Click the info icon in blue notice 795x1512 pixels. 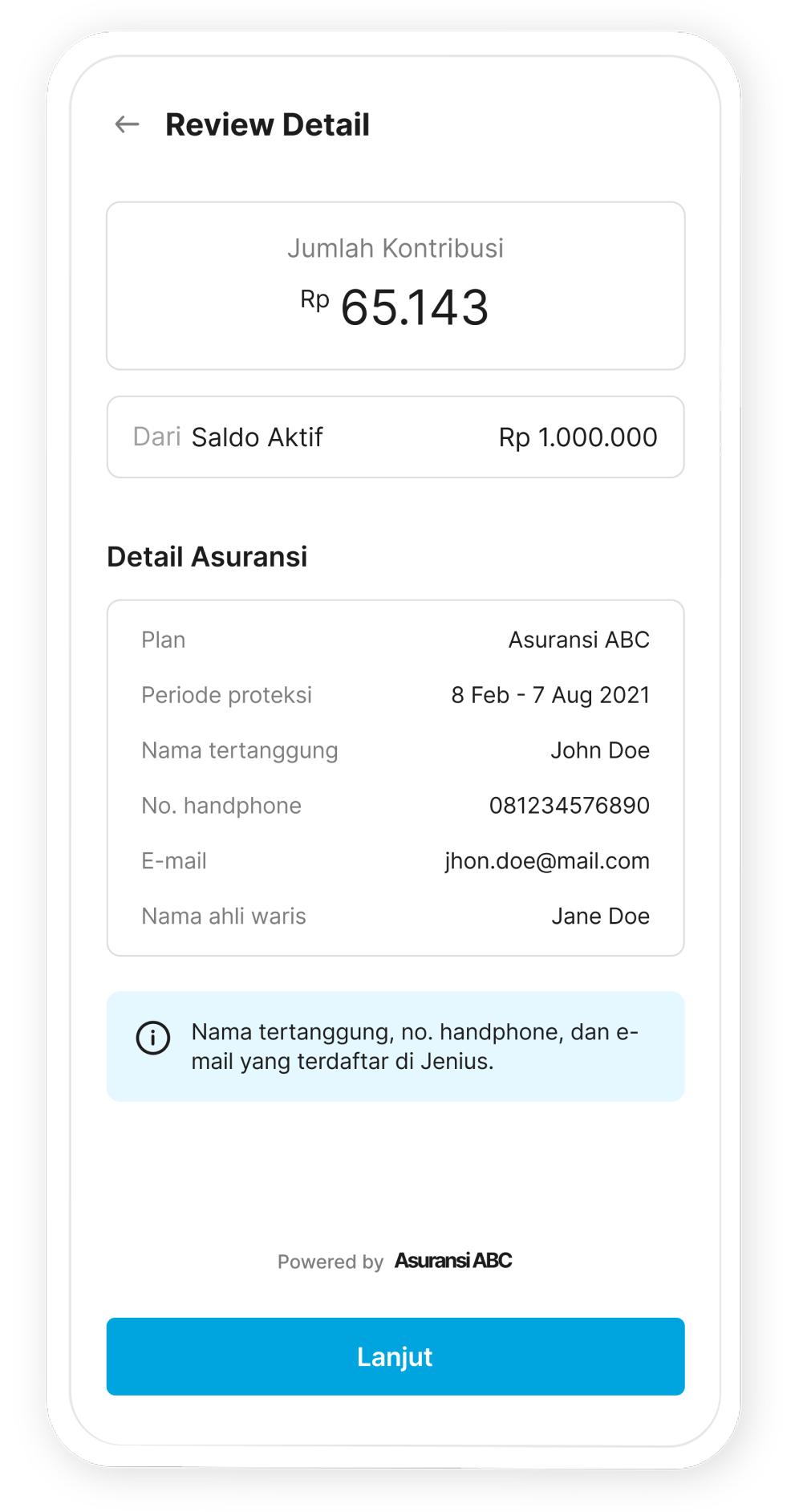click(153, 1038)
